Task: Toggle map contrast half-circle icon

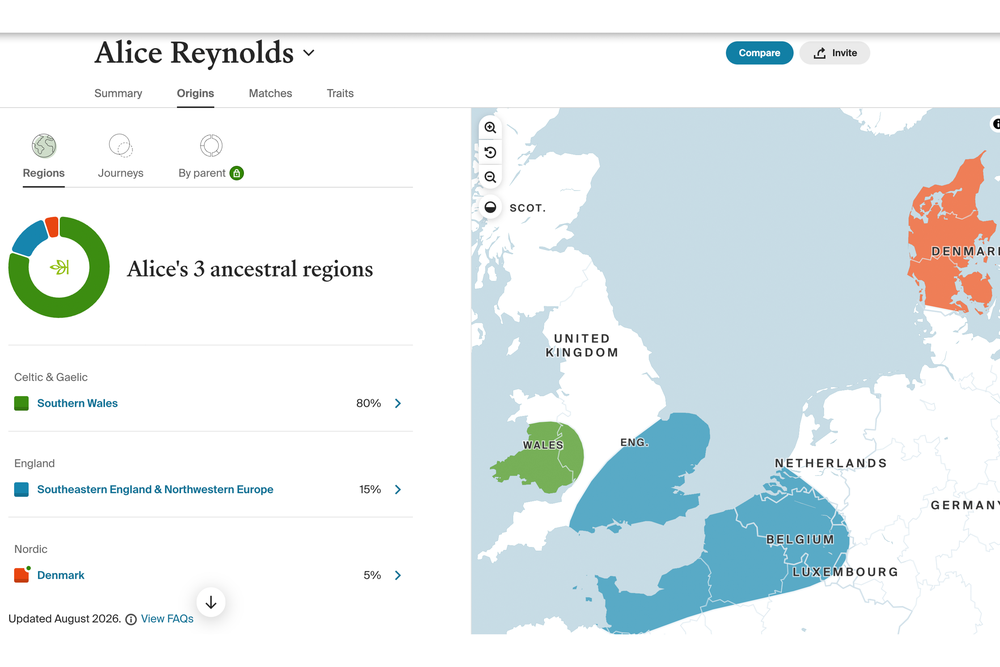Action: pyautogui.click(x=490, y=207)
